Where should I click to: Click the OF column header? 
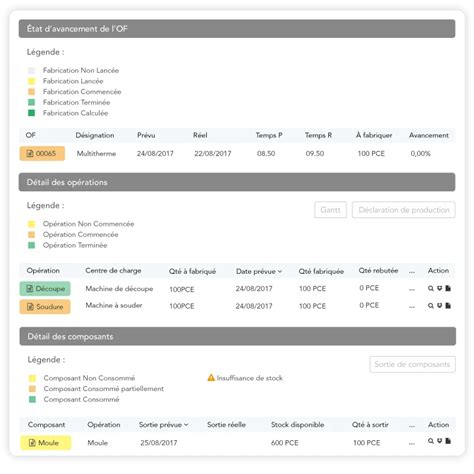click(30, 135)
